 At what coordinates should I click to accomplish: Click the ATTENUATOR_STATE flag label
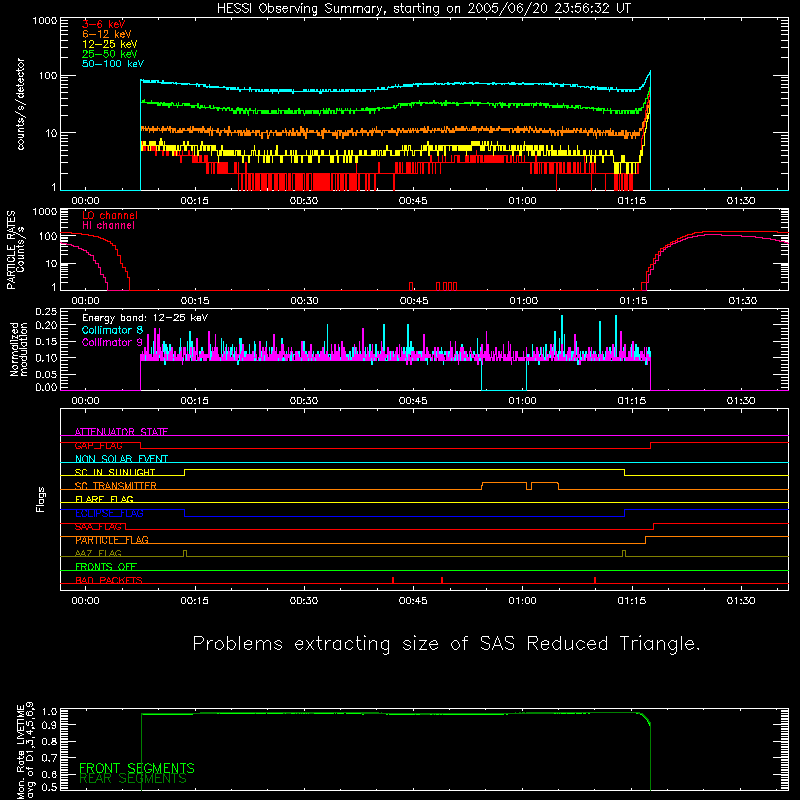tap(121, 432)
